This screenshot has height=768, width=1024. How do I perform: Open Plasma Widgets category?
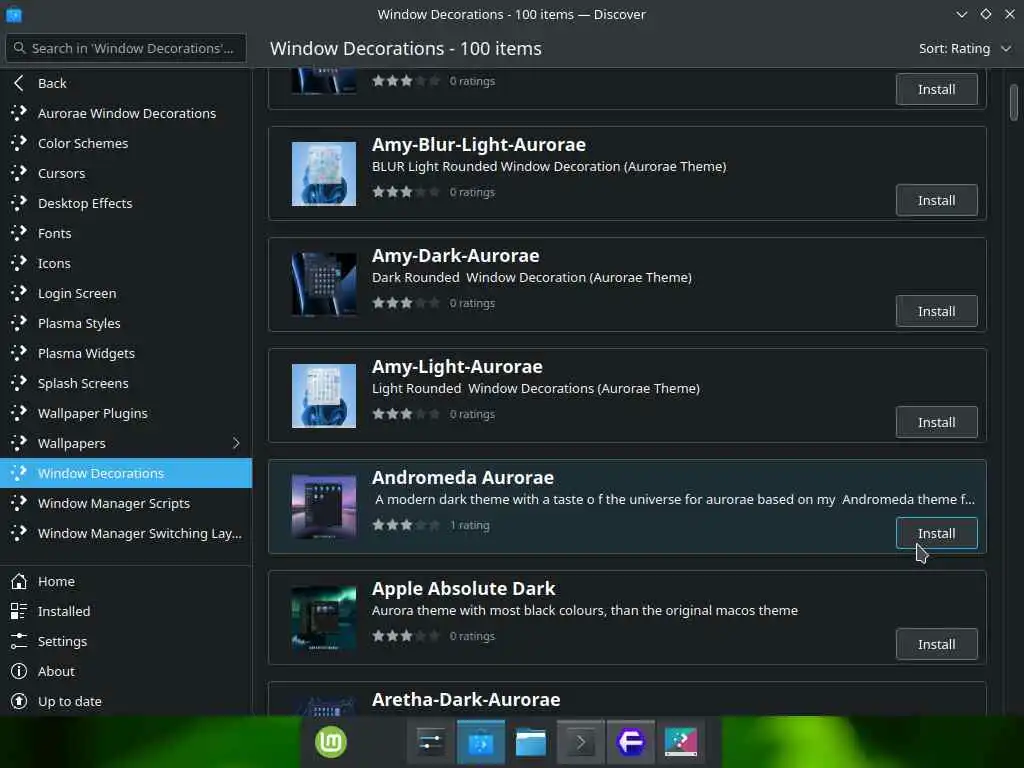point(126,353)
